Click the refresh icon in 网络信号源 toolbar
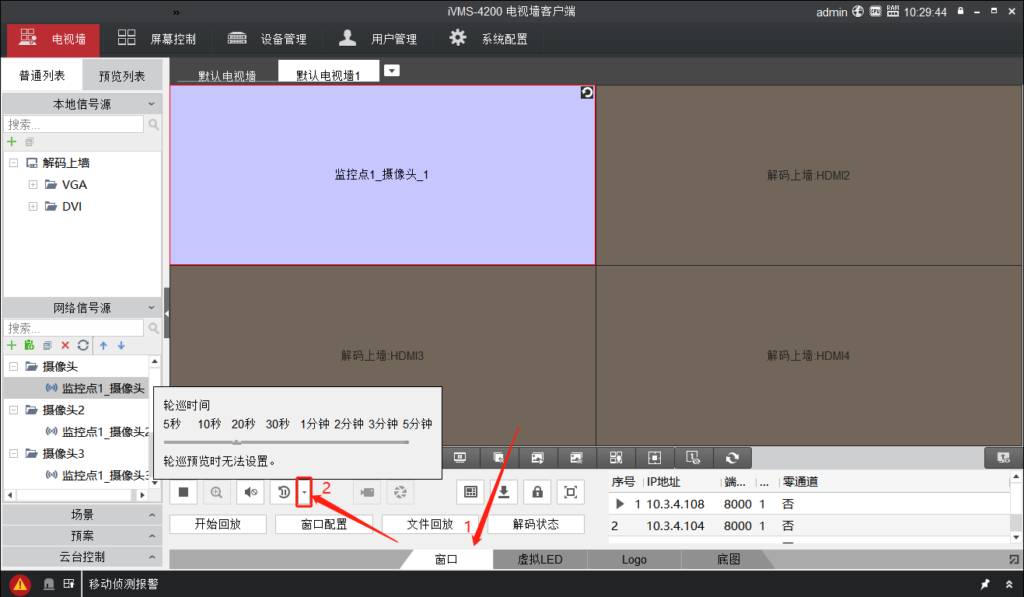Image resolution: width=1024 pixels, height=597 pixels. click(x=83, y=345)
